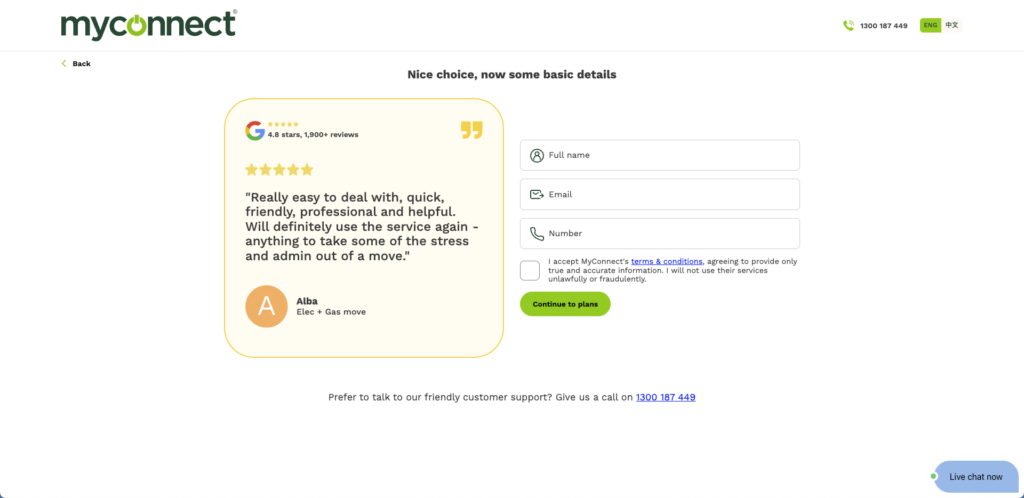Click the MyConnect logo
The width and height of the screenshot is (1024, 498).
point(147,24)
